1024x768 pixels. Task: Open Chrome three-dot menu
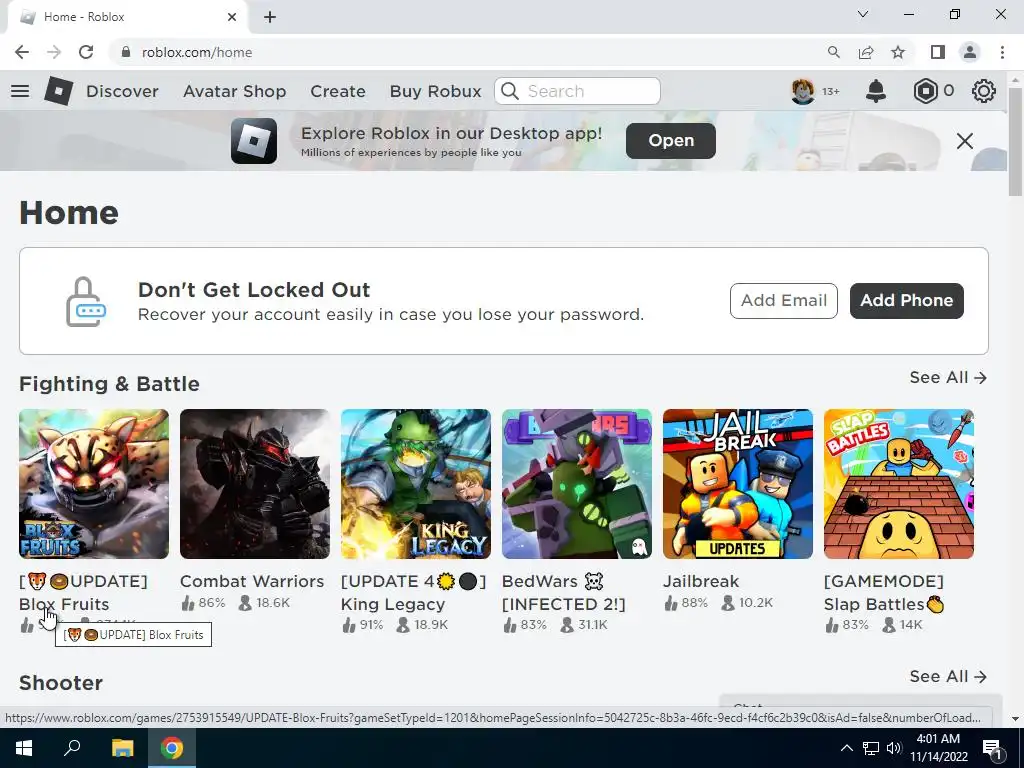coord(1002,52)
